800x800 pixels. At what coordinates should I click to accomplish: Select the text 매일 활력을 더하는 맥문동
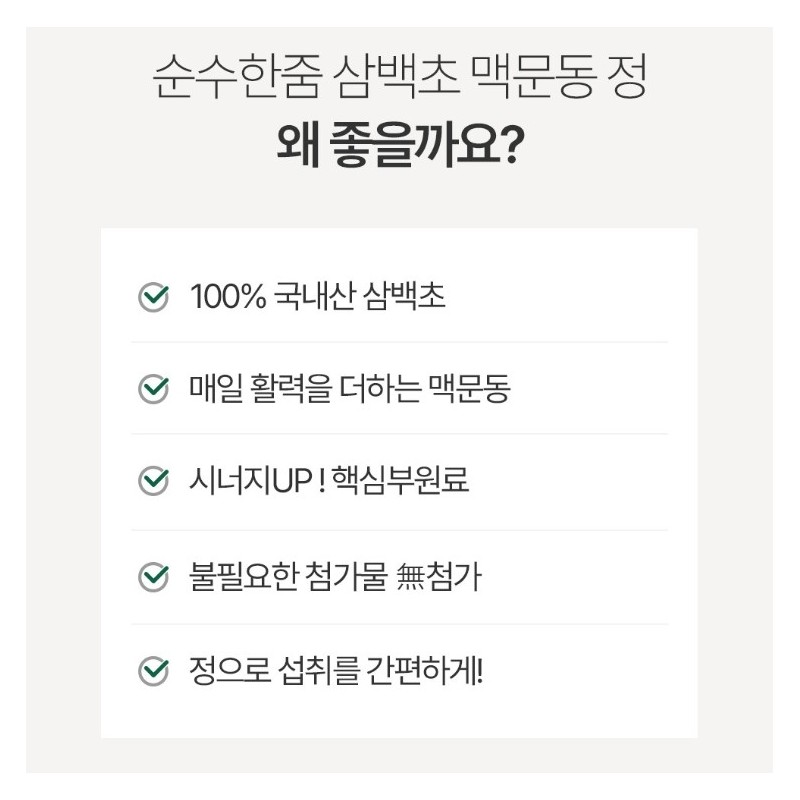click(349, 389)
